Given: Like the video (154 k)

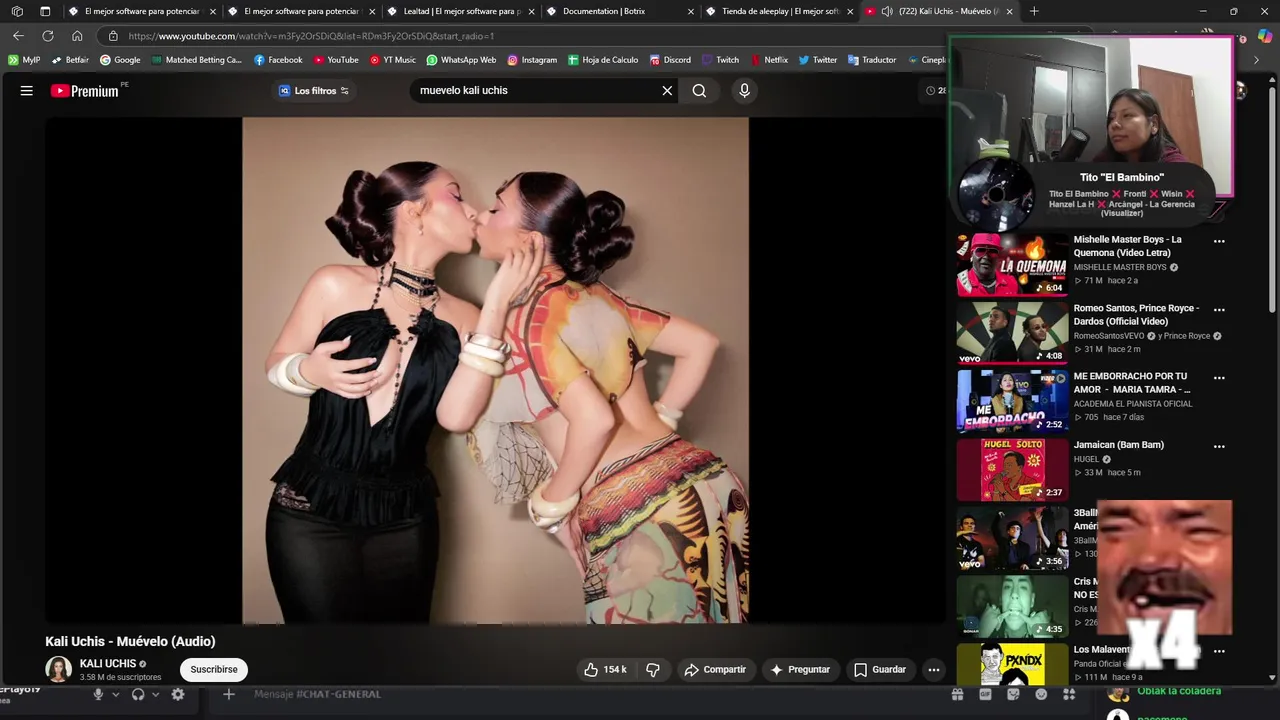Looking at the screenshot, I should pos(605,669).
